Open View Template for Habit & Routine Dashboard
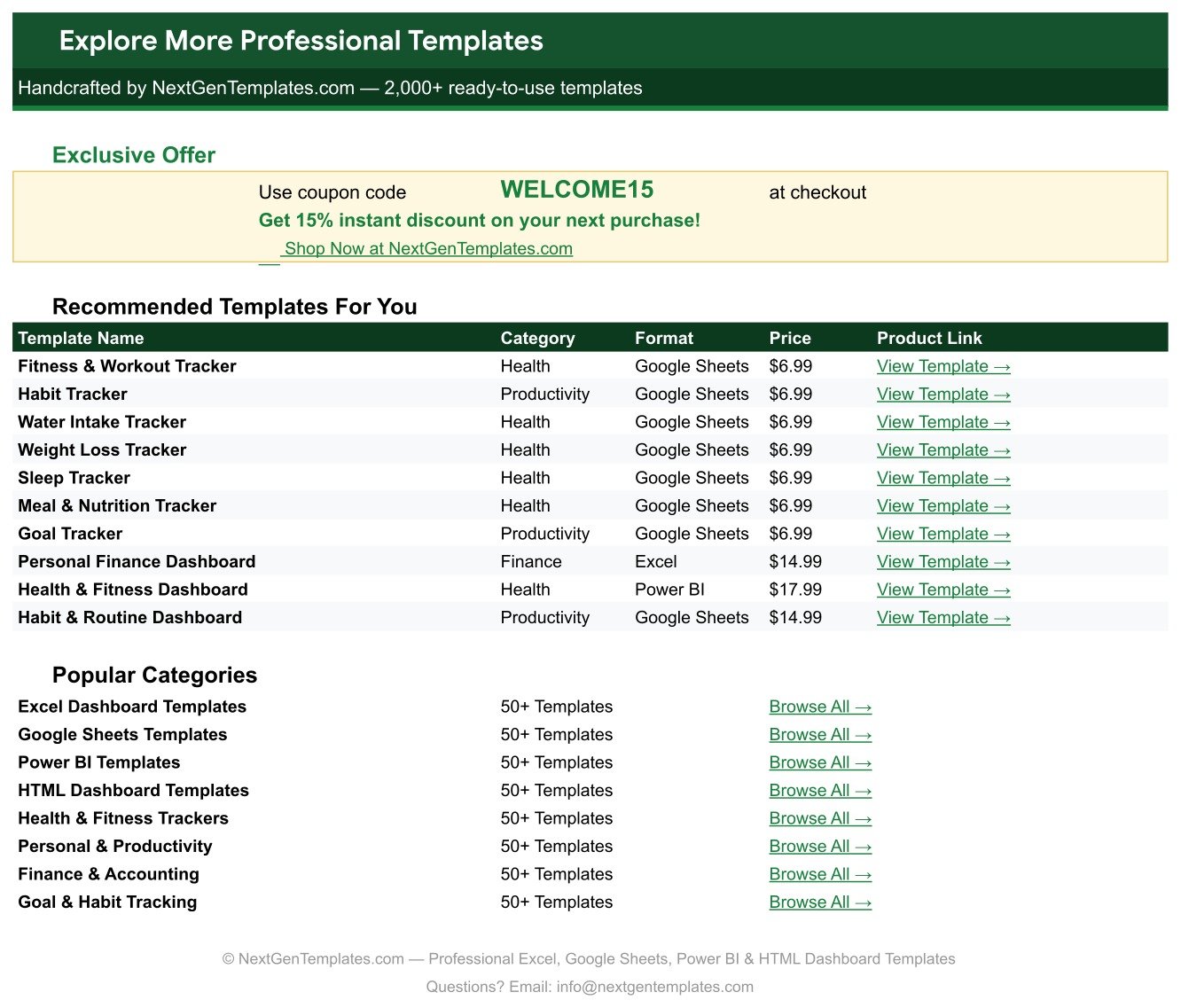 (943, 618)
